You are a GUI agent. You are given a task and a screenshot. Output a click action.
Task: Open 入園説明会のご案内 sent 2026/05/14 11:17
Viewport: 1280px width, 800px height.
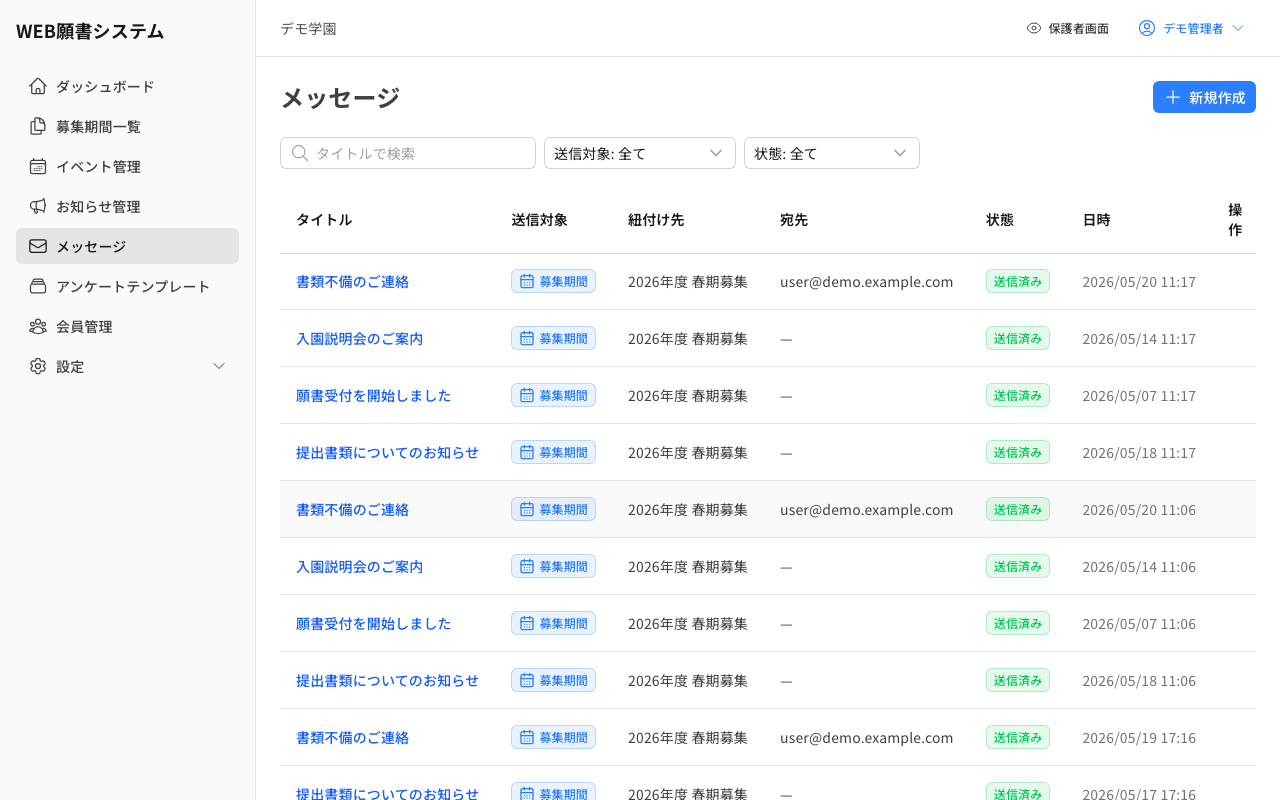pyautogui.click(x=359, y=338)
